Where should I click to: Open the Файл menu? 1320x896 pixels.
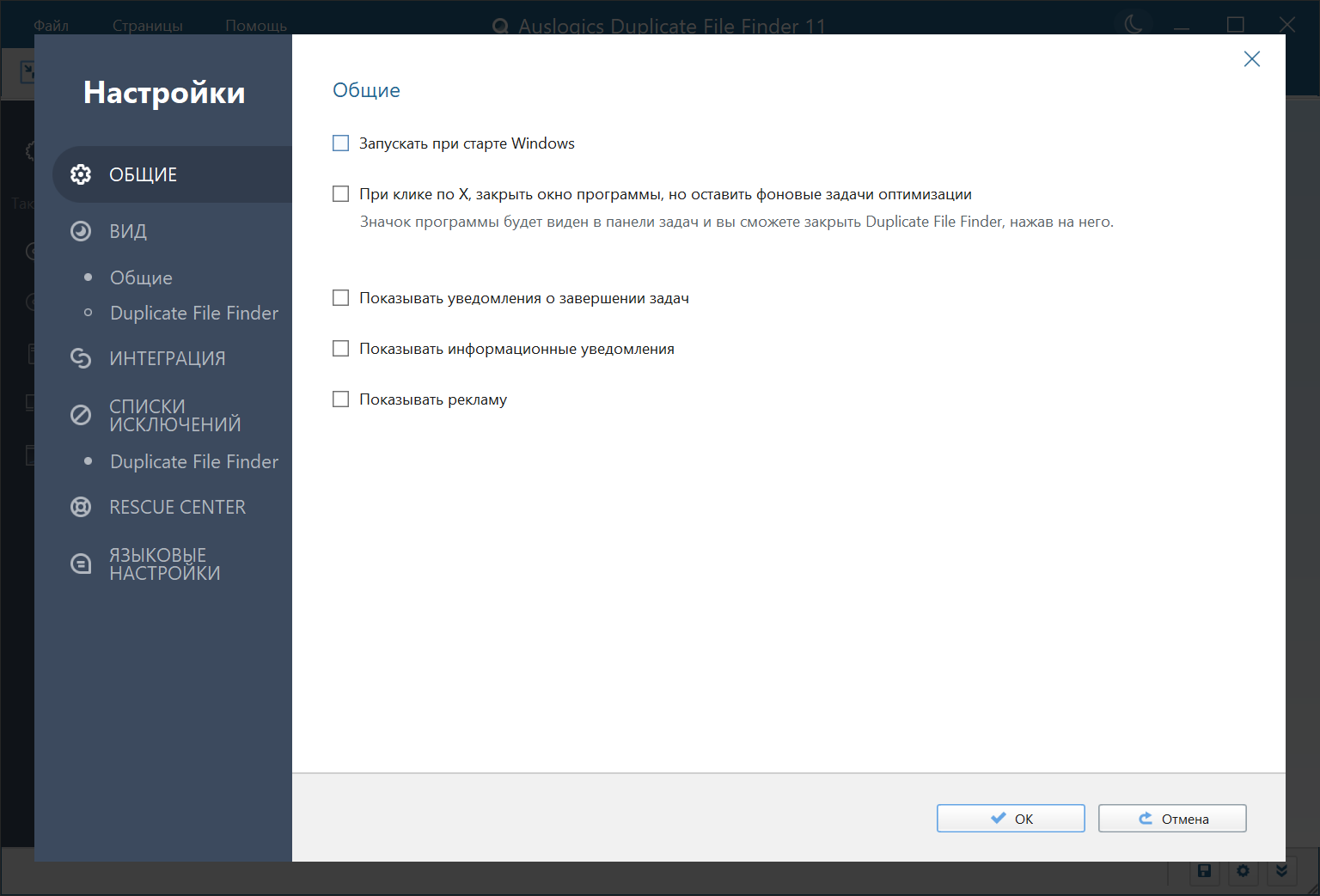pos(51,25)
